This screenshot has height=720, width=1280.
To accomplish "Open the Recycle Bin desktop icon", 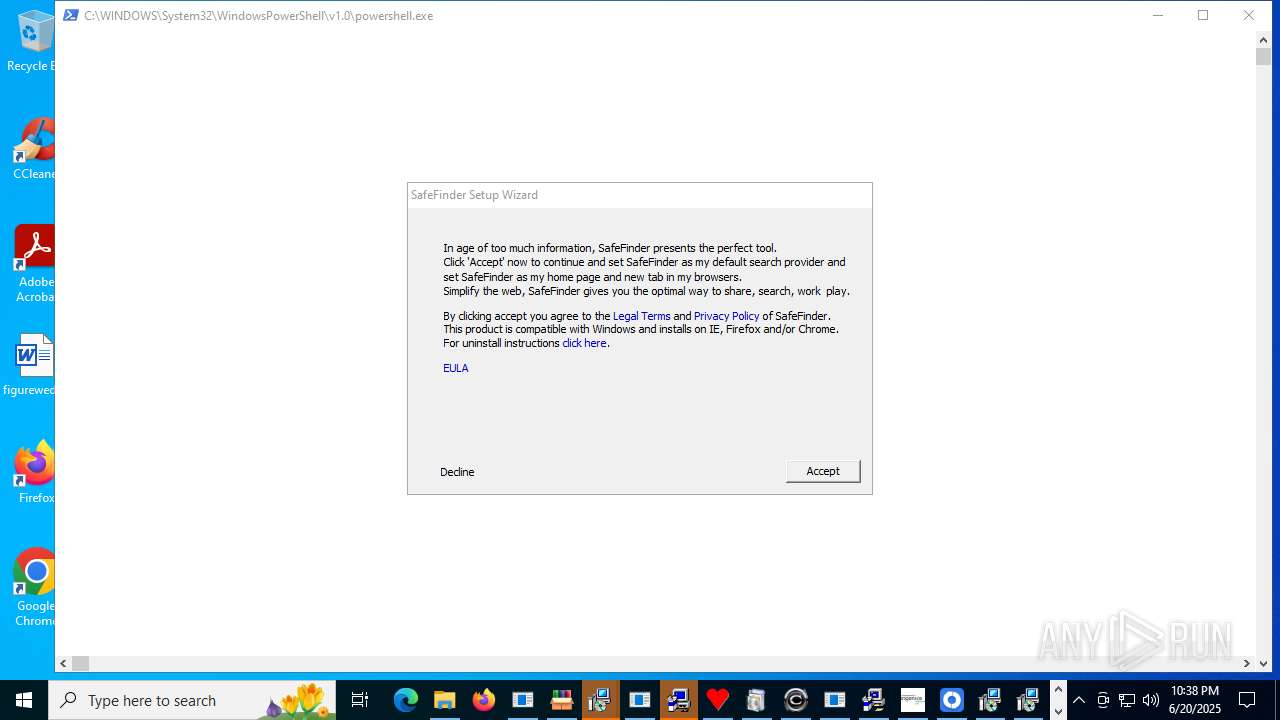I will click(x=33, y=41).
